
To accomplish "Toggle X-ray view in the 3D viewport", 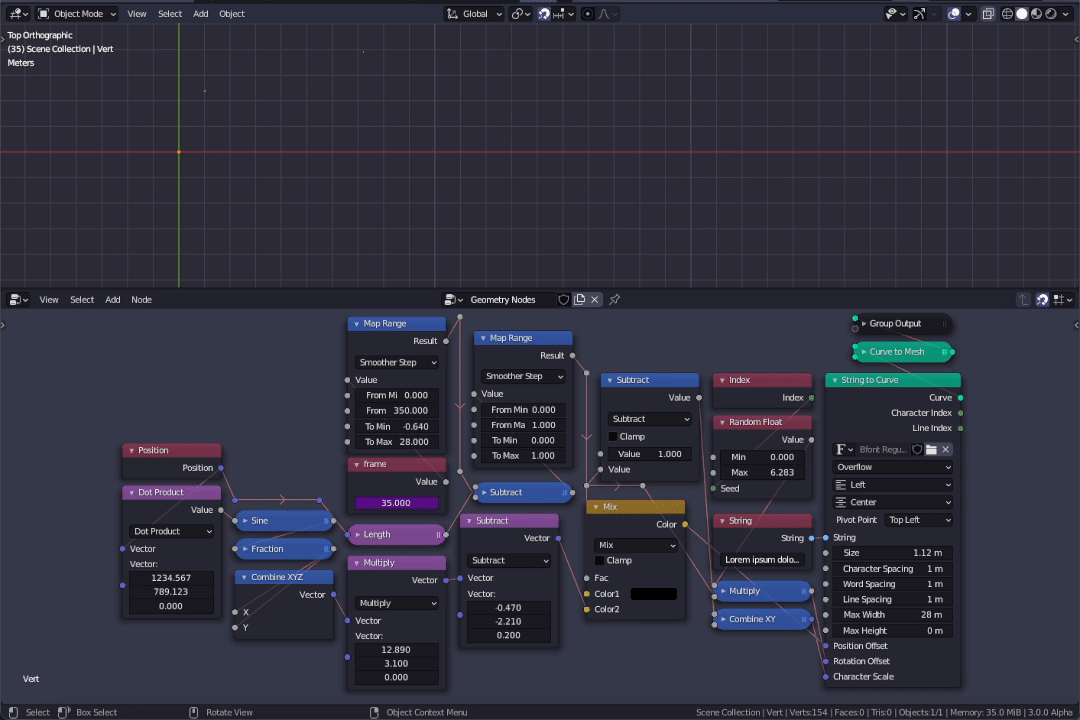I will click(988, 14).
